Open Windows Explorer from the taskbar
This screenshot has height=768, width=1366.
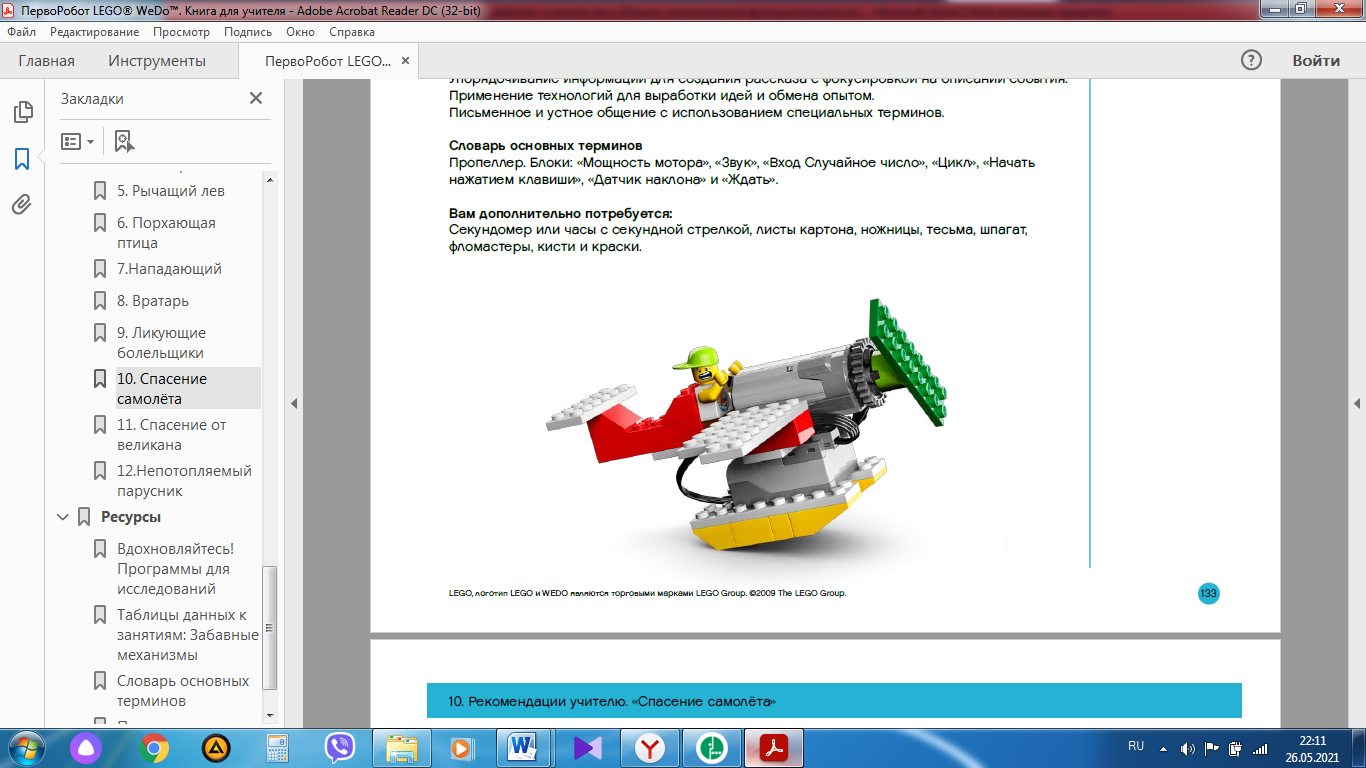click(x=402, y=748)
